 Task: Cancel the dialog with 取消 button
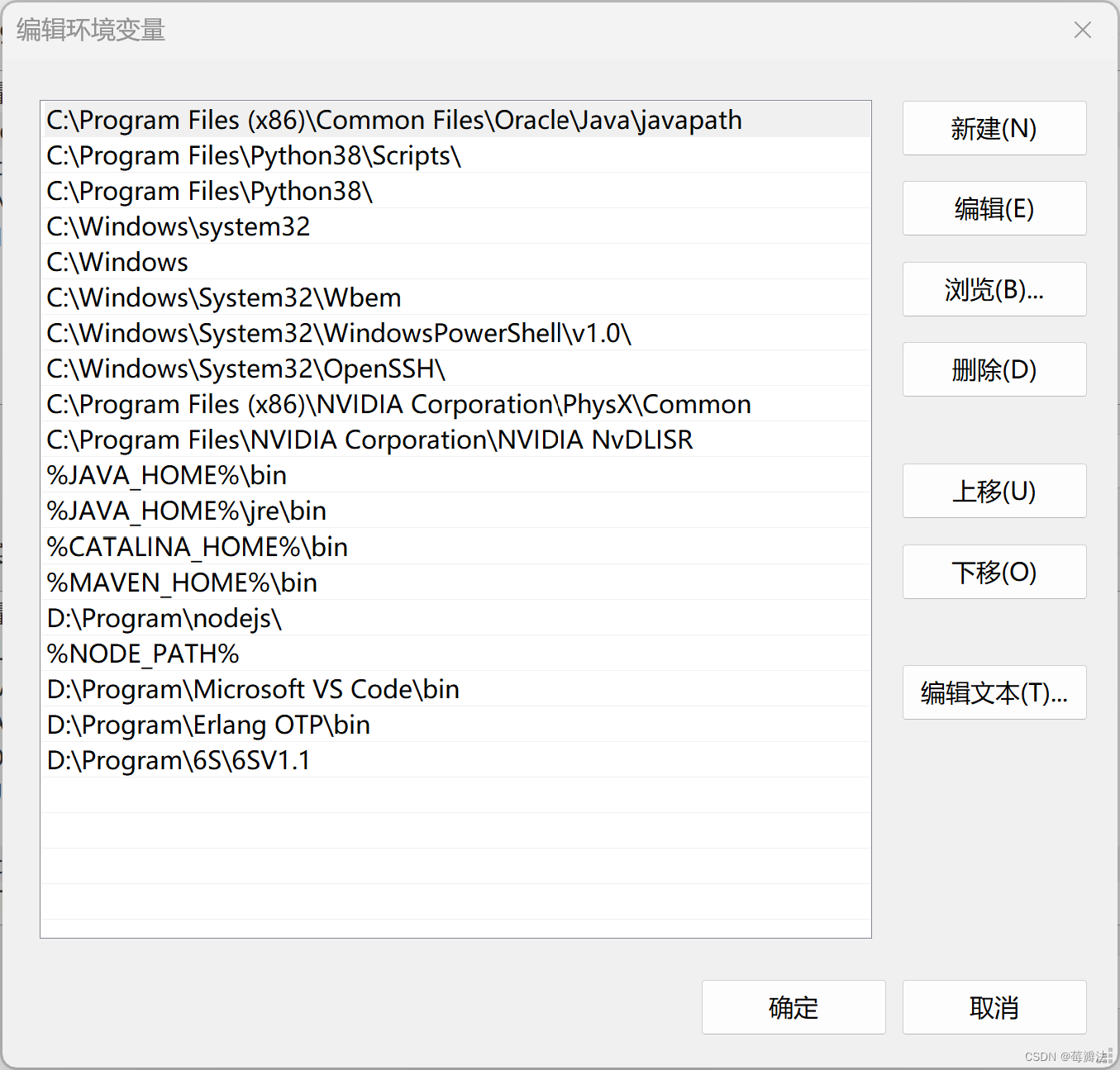(x=993, y=1007)
